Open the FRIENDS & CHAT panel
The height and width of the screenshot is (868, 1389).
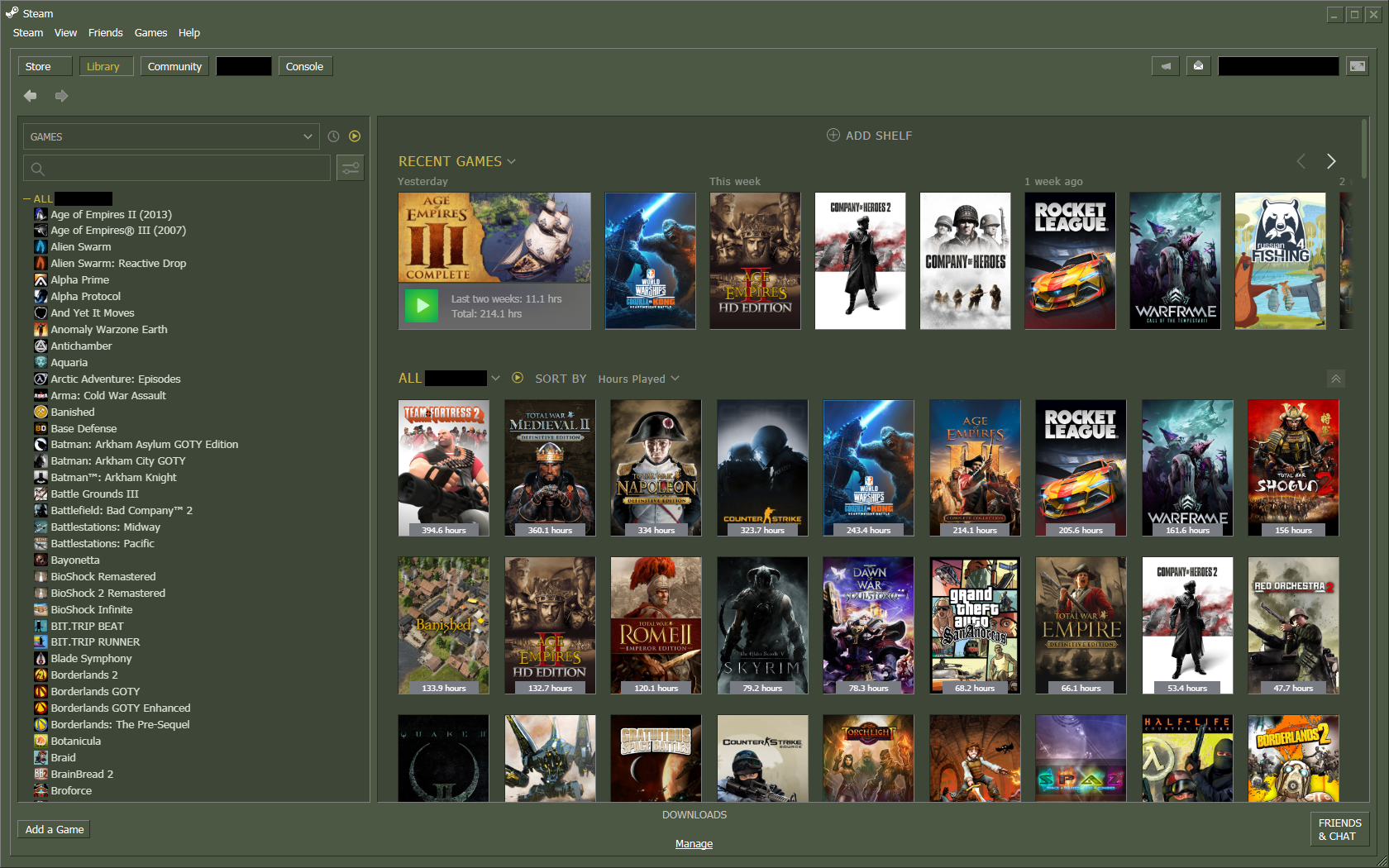pyautogui.click(x=1339, y=829)
